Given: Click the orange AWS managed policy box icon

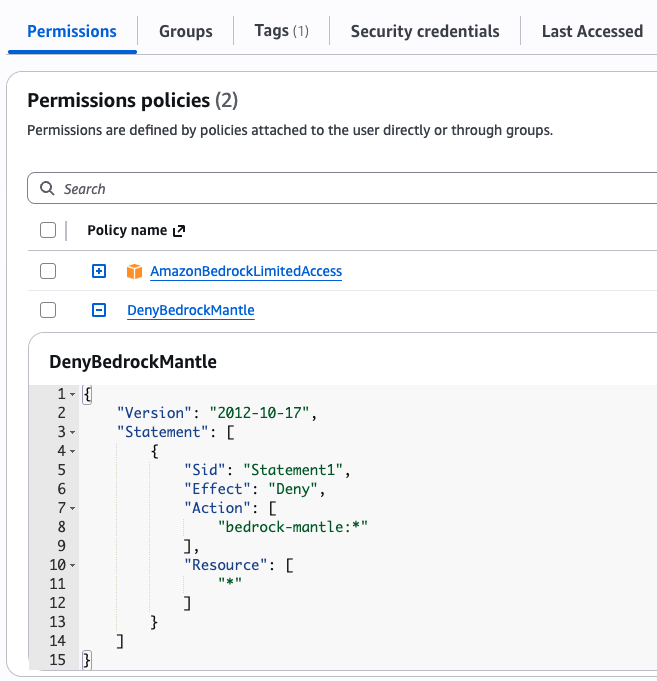Looking at the screenshot, I should pos(135,271).
